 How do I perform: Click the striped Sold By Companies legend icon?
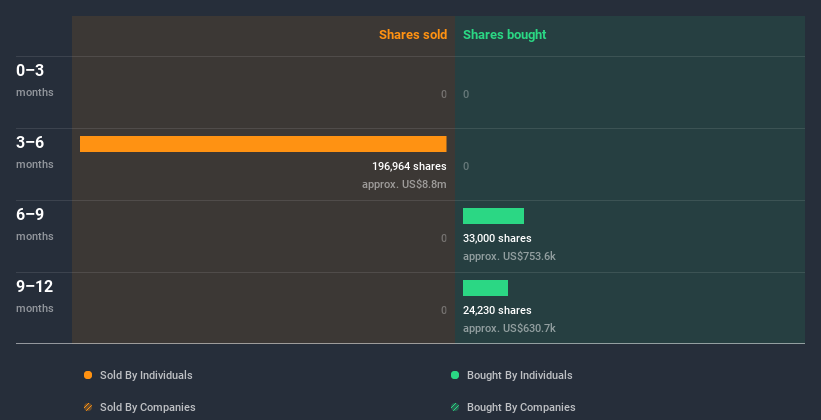point(88,407)
